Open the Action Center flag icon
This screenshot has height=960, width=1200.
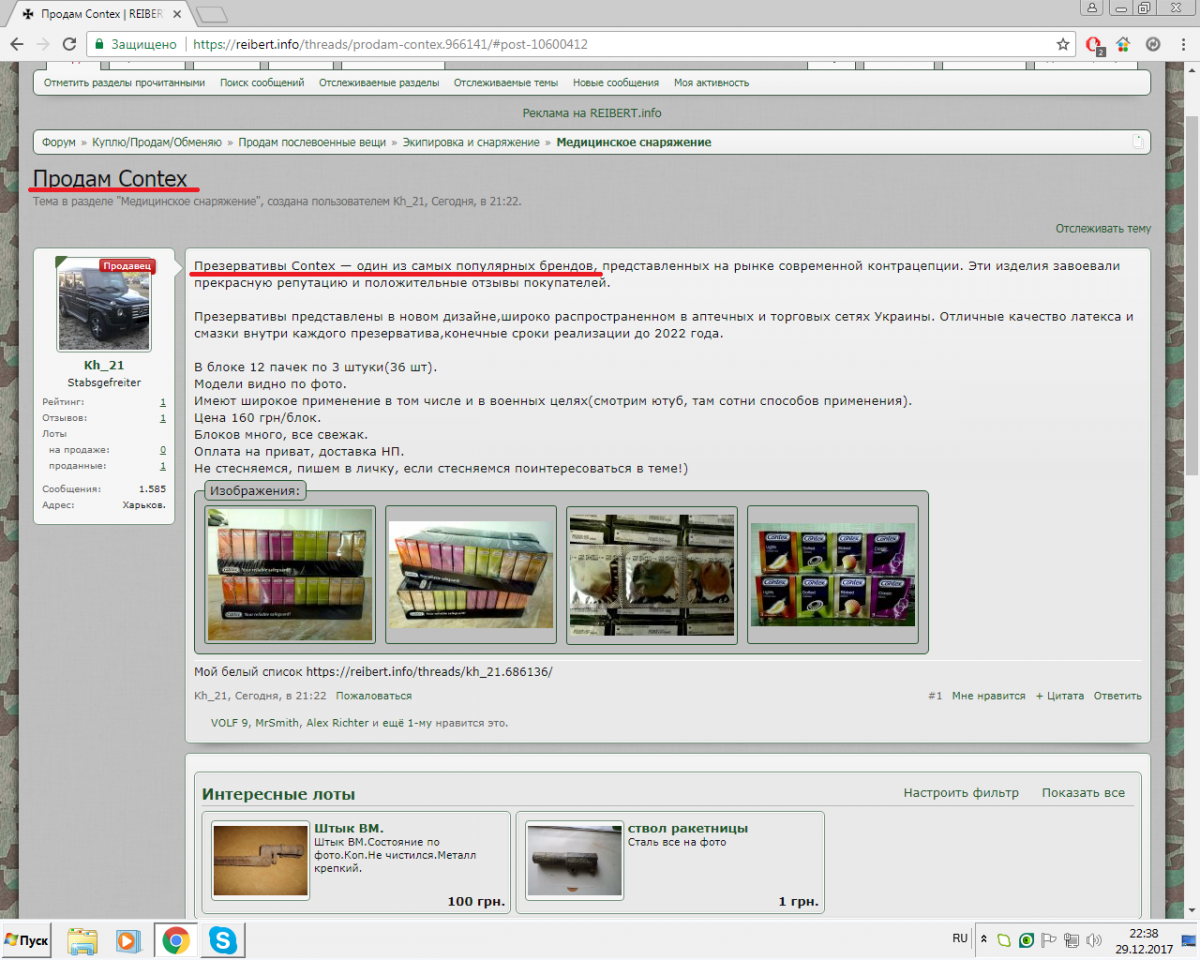coord(1049,940)
